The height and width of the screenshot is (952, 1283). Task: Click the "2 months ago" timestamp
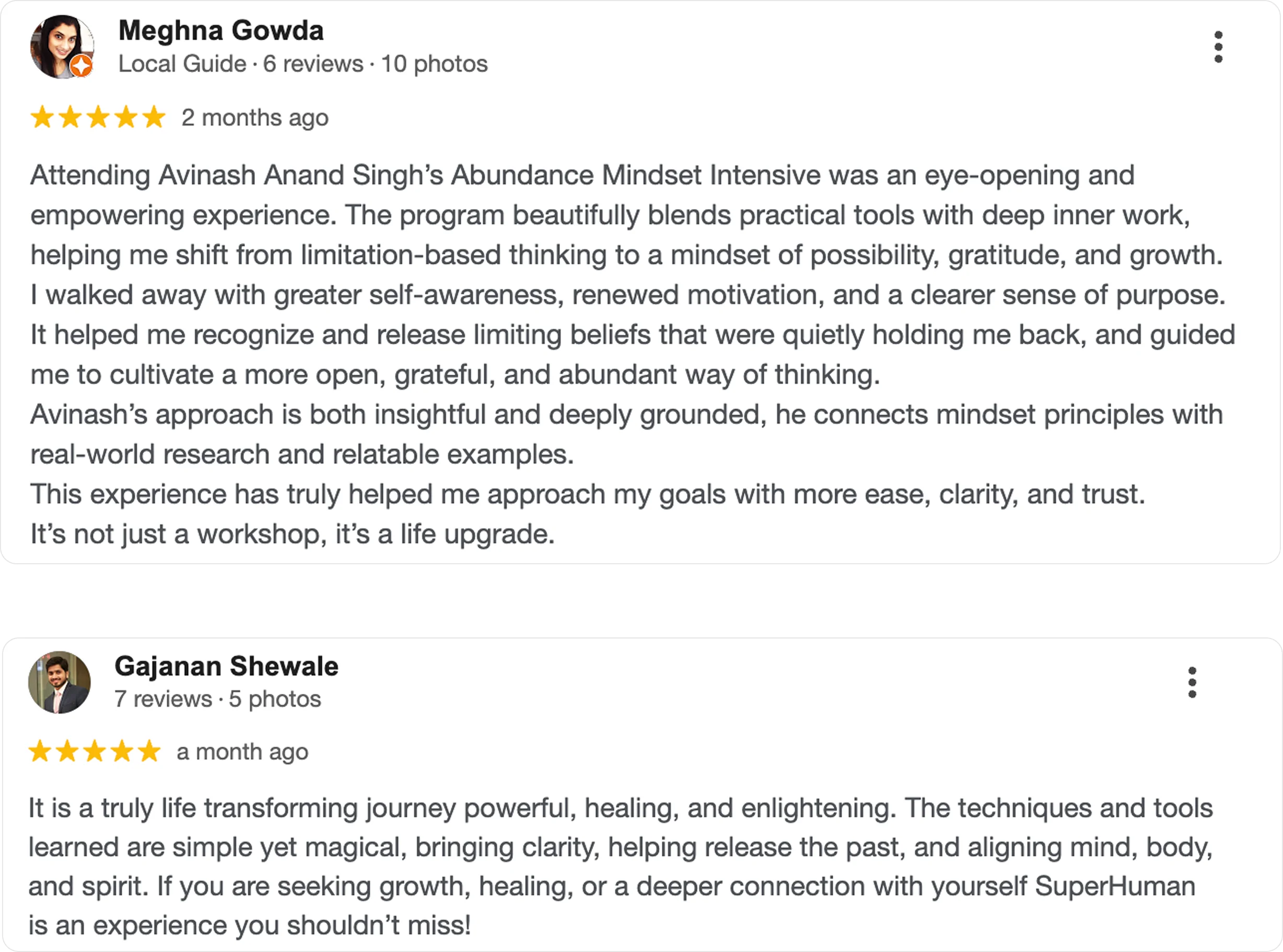254,118
